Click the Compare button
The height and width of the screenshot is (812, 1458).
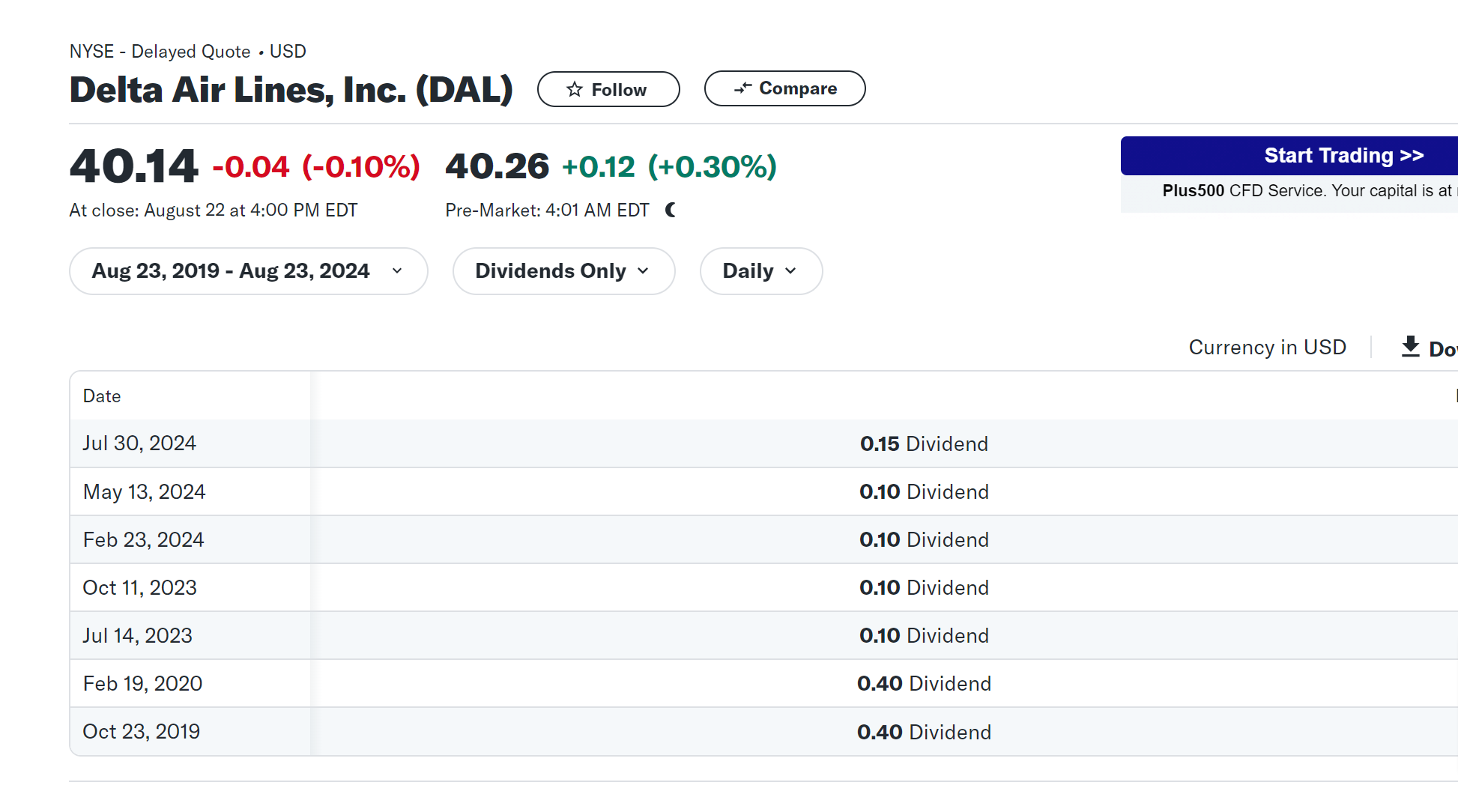pos(784,88)
